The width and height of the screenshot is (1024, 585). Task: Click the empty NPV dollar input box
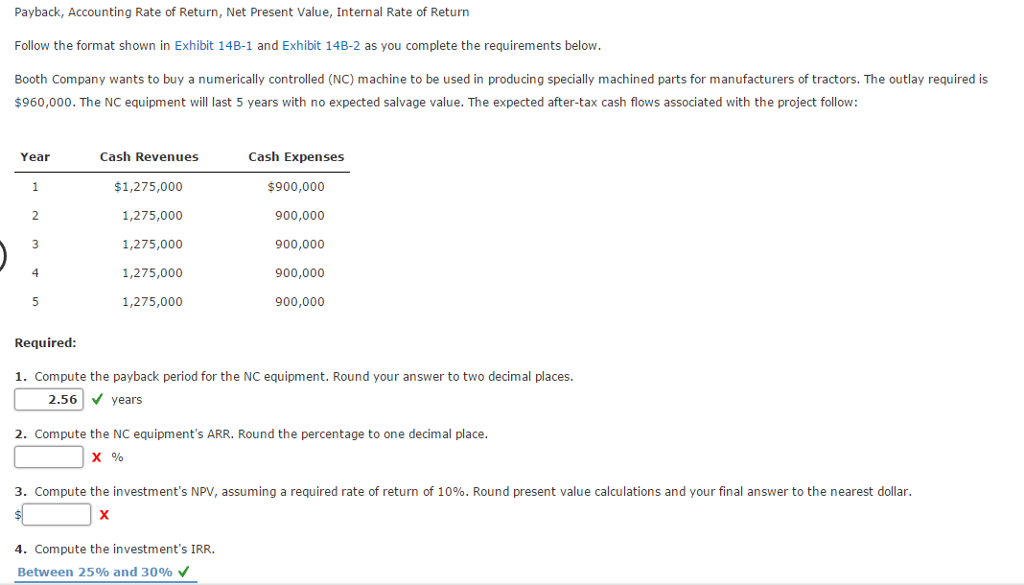(56, 514)
